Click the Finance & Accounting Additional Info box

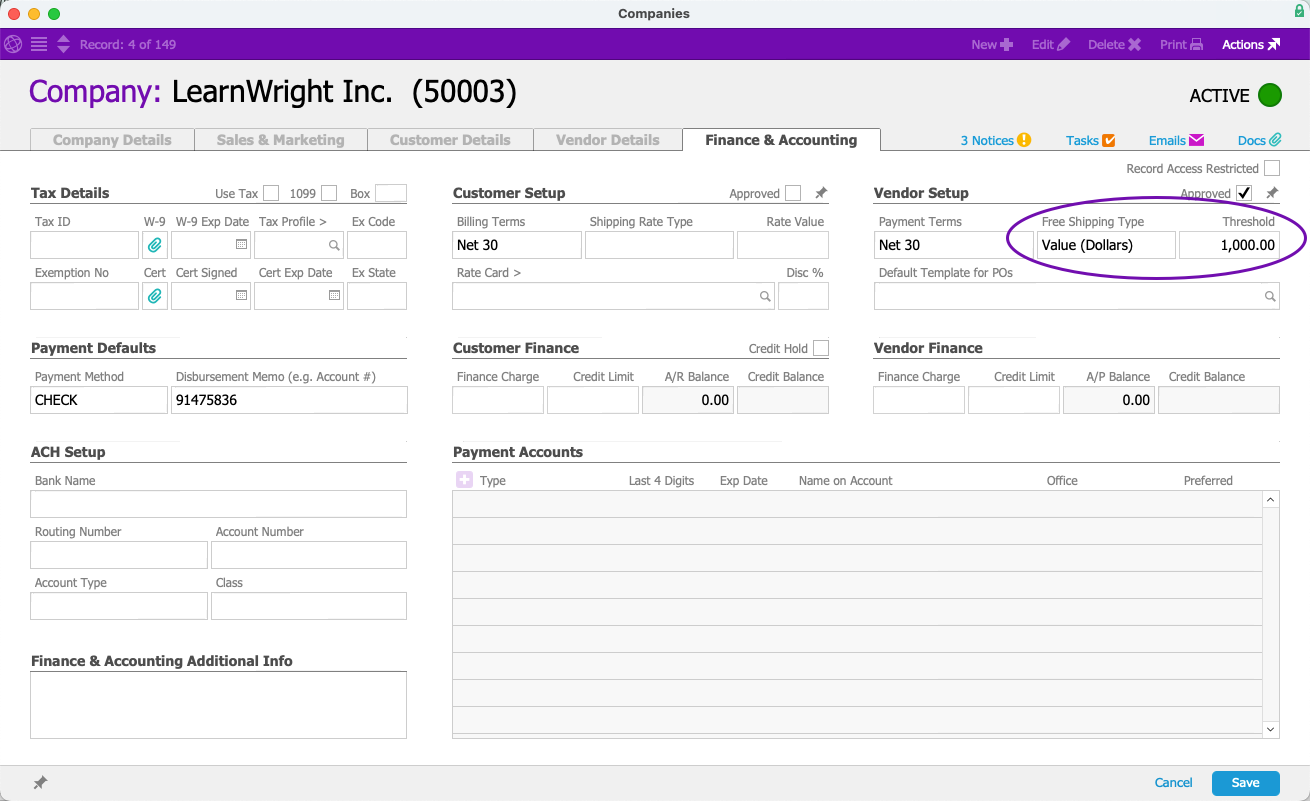coord(219,705)
